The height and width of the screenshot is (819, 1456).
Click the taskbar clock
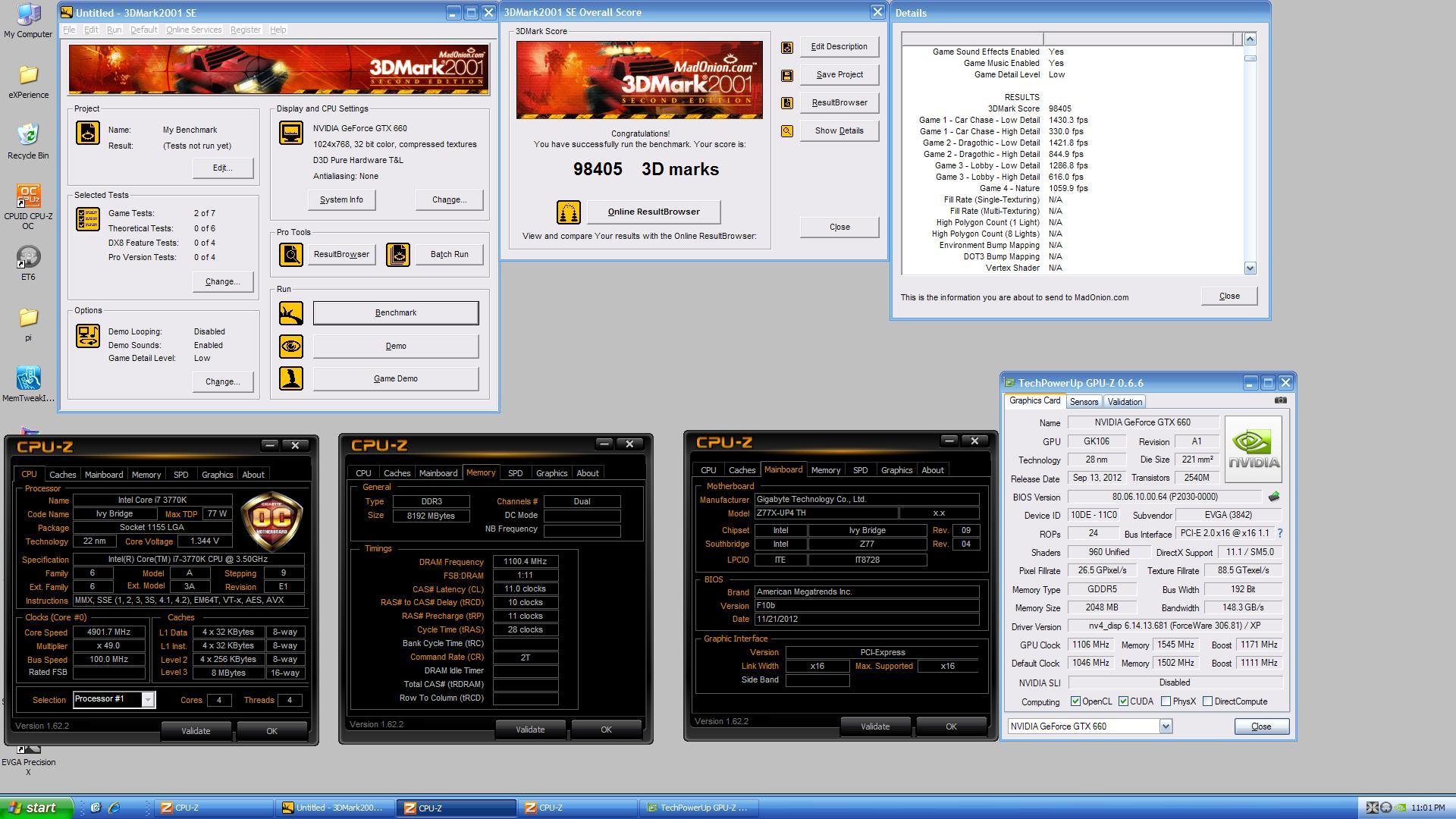coord(1428,808)
